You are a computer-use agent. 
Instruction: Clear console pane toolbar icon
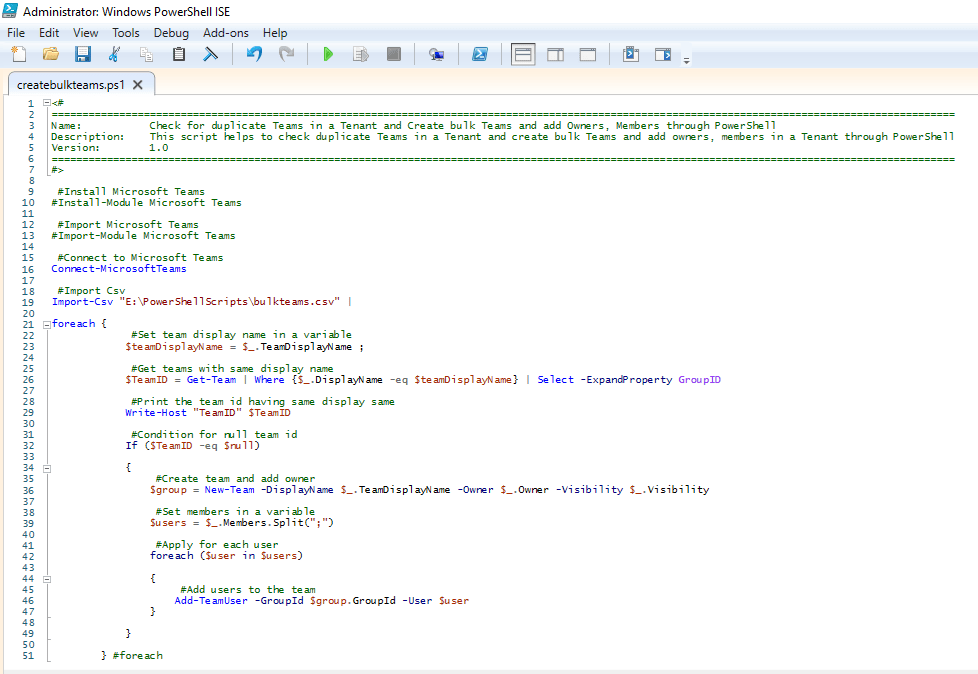[211, 54]
